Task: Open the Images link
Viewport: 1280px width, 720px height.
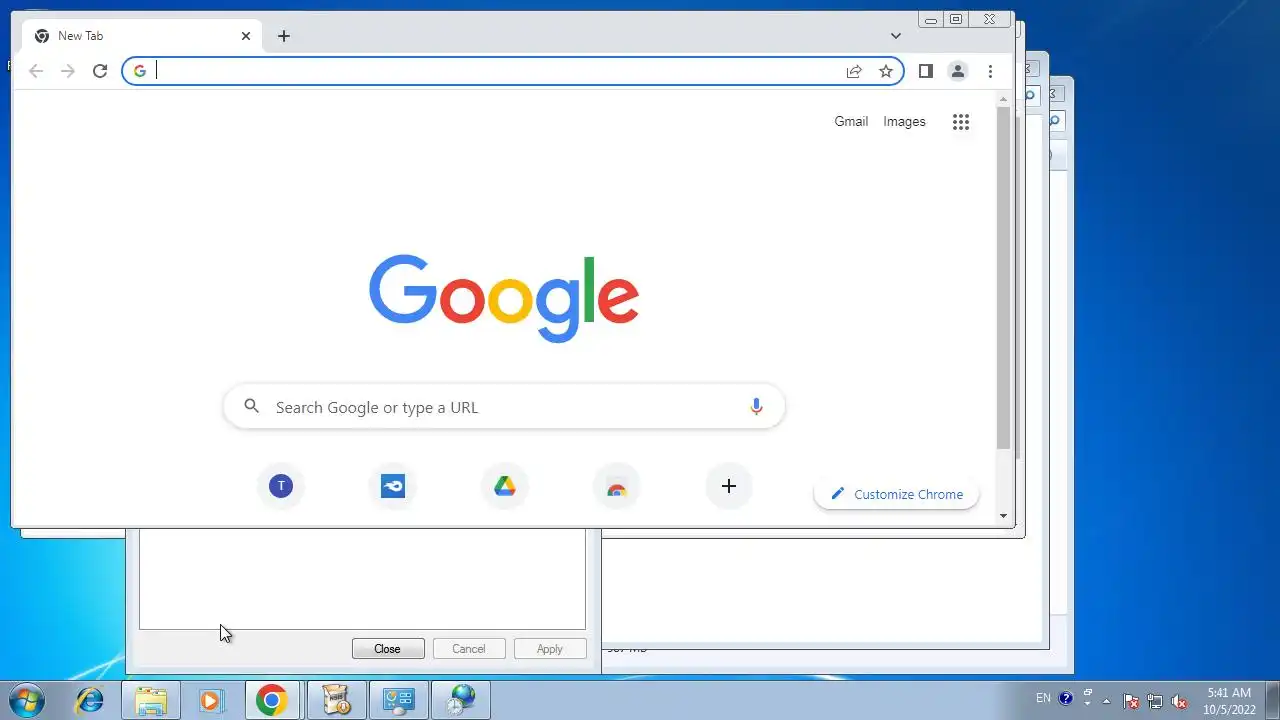Action: 904,122
